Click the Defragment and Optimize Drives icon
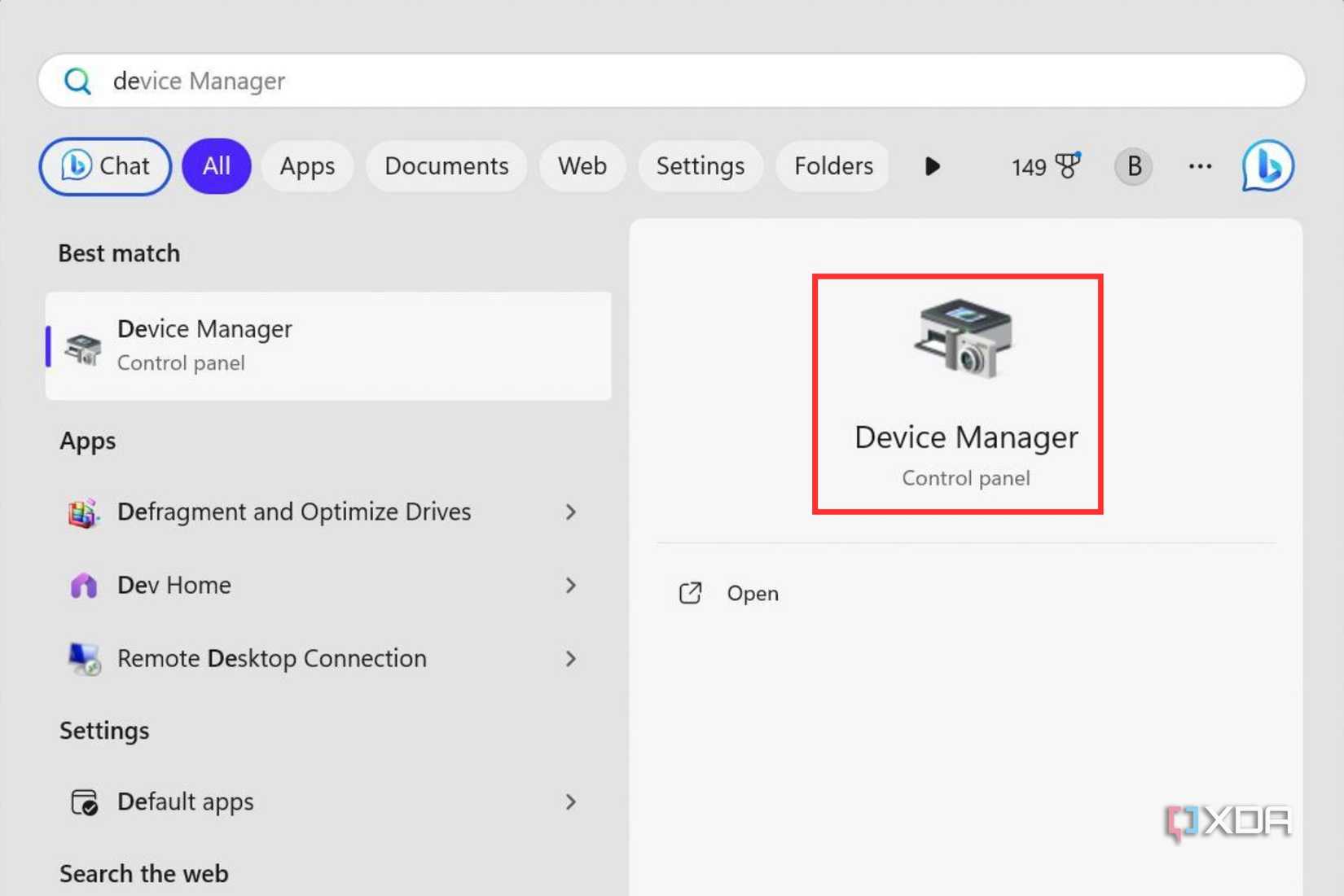The width and height of the screenshot is (1344, 896). [83, 512]
